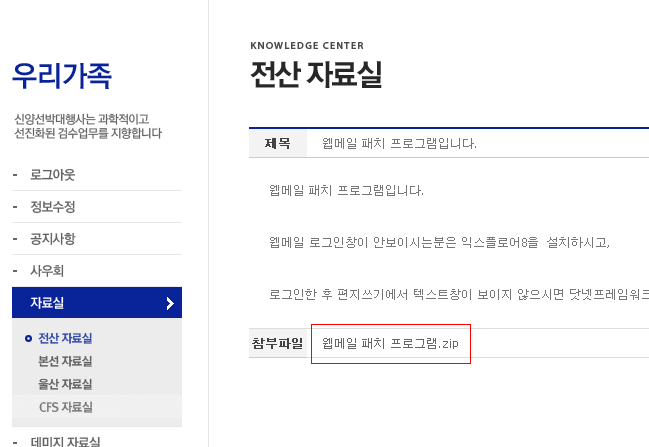Viewport: 649px width, 447px height.
Task: Open 본선 자료실 submenu
Action: click(65, 361)
